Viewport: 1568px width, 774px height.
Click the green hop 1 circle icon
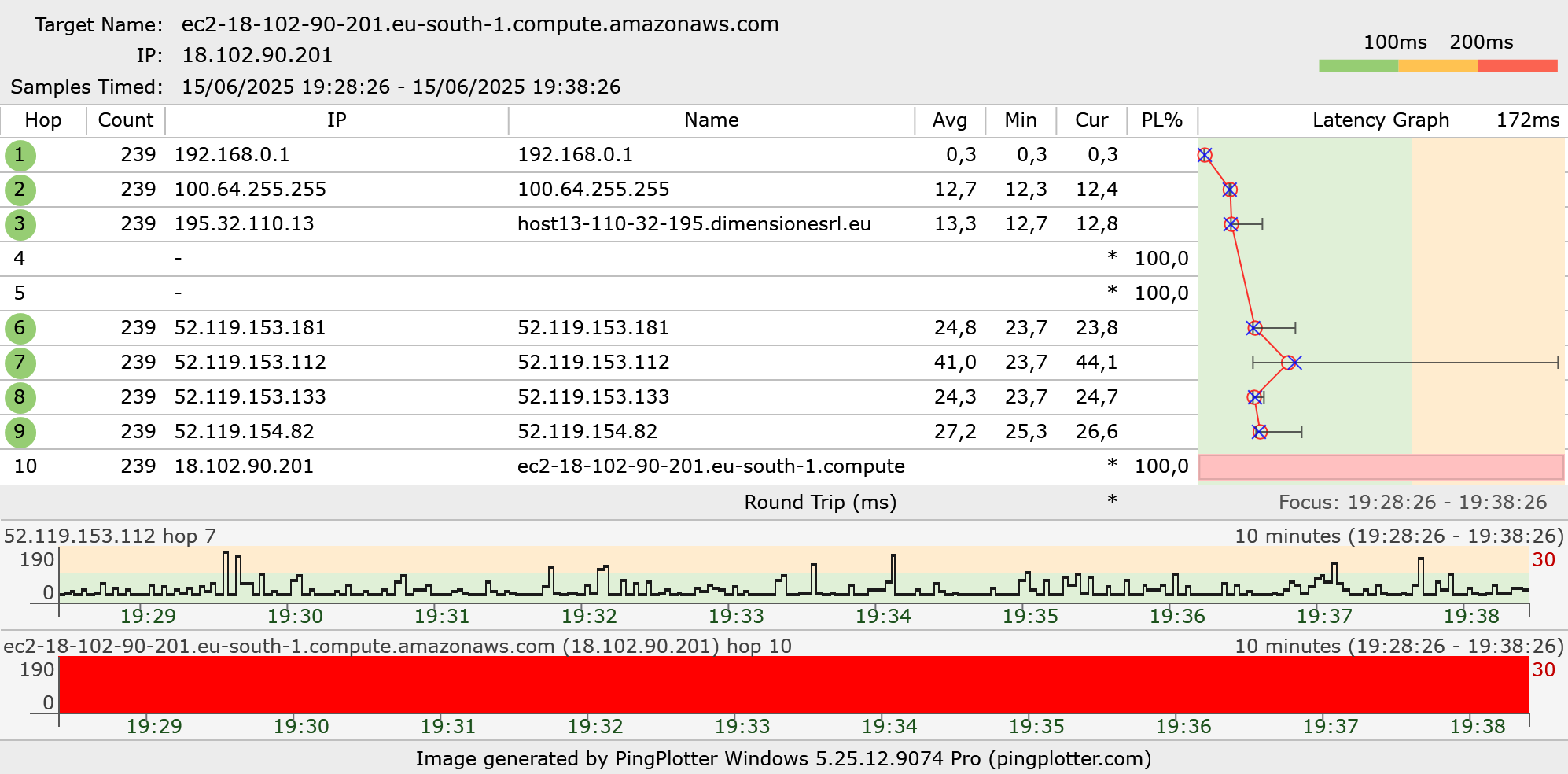click(20, 155)
